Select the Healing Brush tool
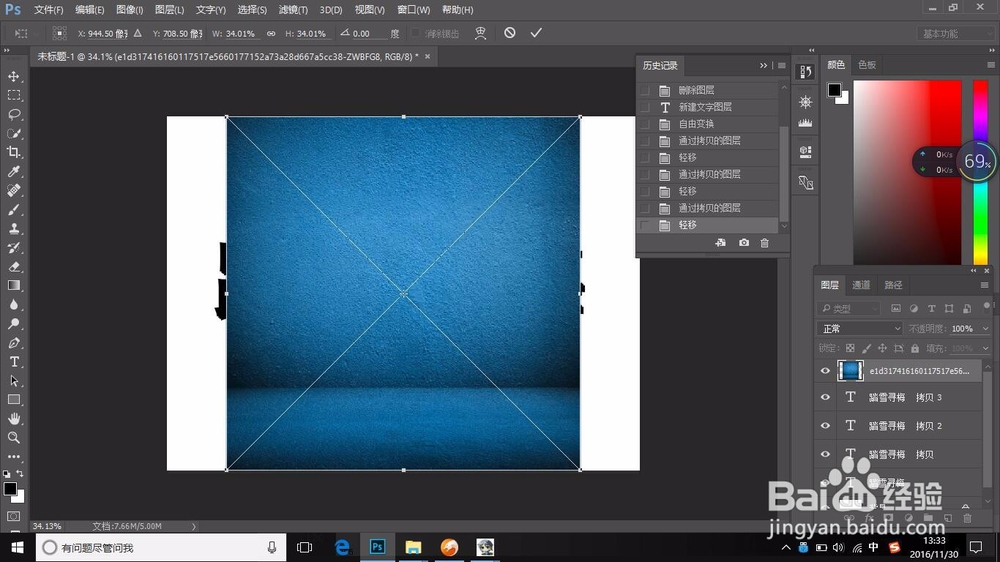 [13, 191]
